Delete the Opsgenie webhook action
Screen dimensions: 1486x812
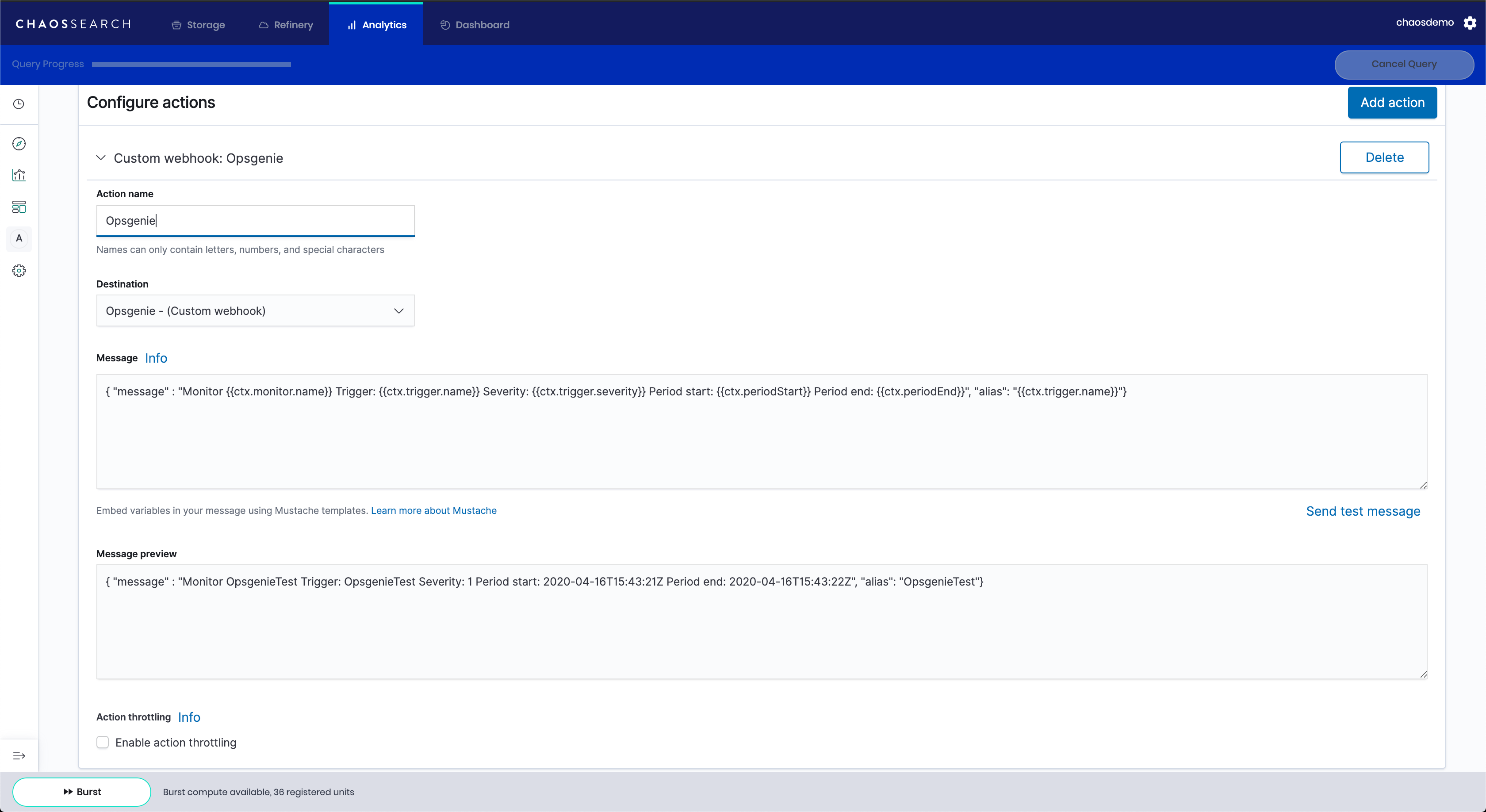pos(1384,157)
